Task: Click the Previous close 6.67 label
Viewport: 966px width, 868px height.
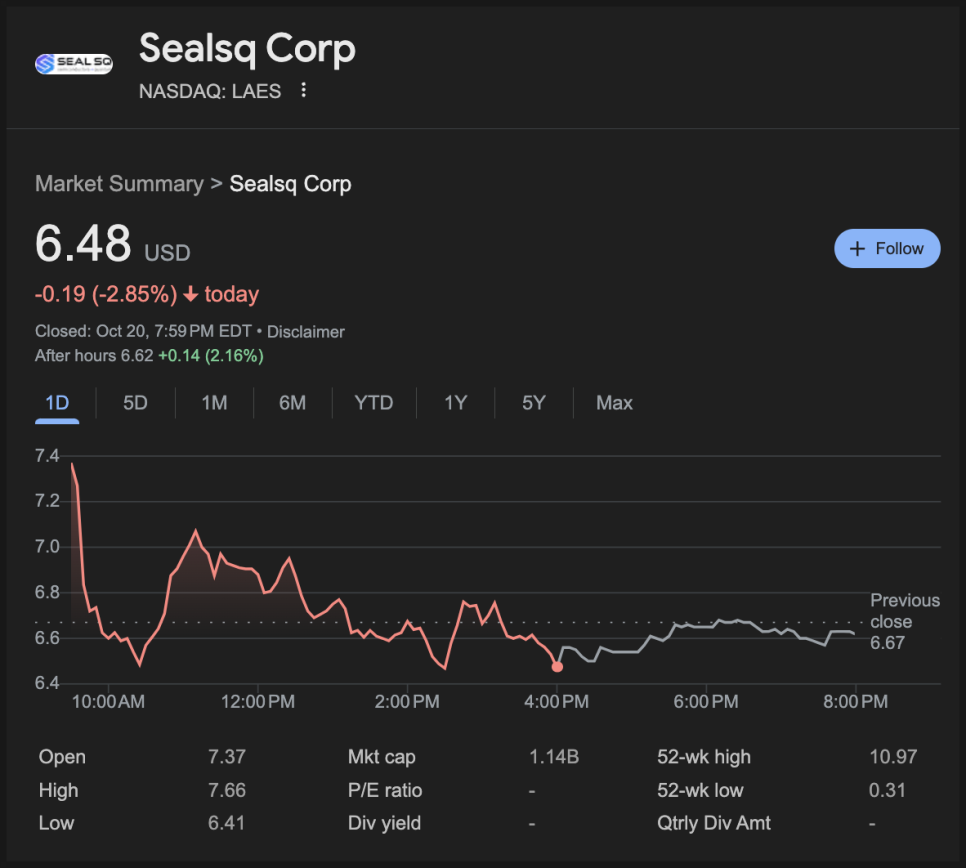Action: (904, 621)
